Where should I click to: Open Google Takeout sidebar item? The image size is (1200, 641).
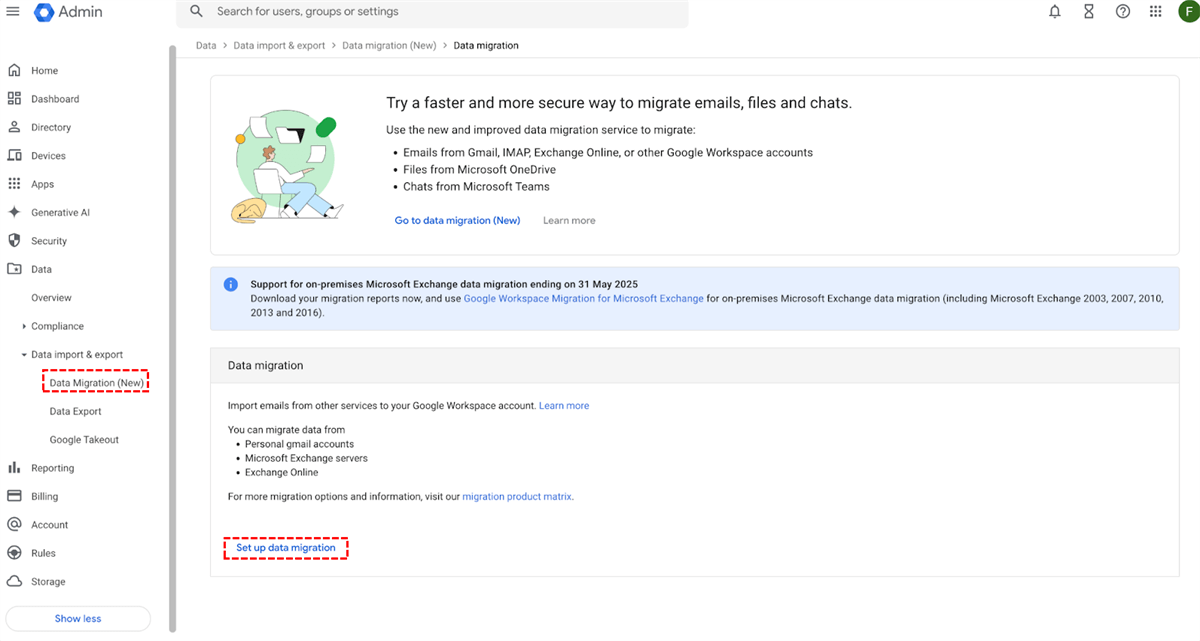click(84, 440)
